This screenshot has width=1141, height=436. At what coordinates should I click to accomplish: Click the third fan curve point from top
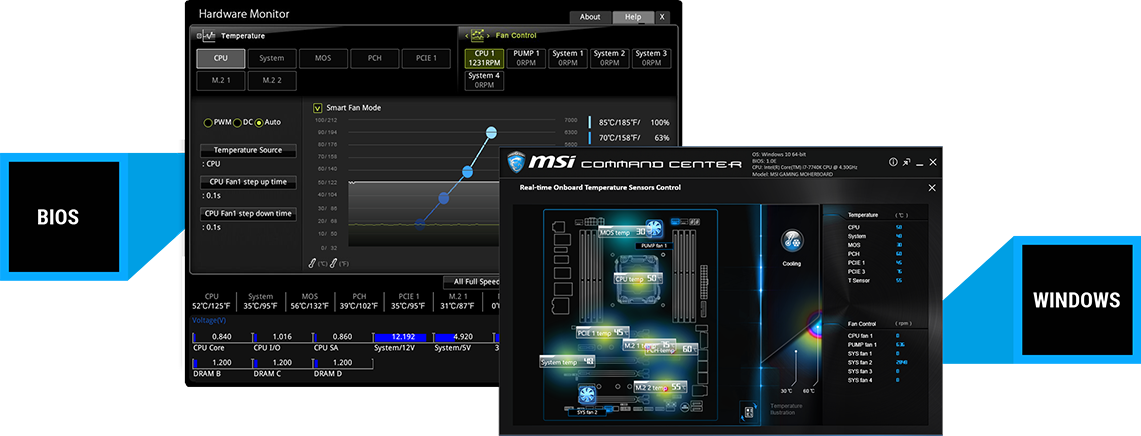[x=443, y=198]
